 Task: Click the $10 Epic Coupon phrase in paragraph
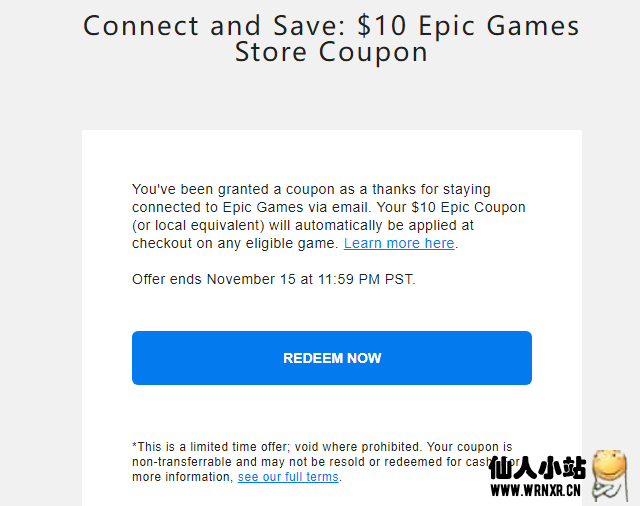(468, 207)
